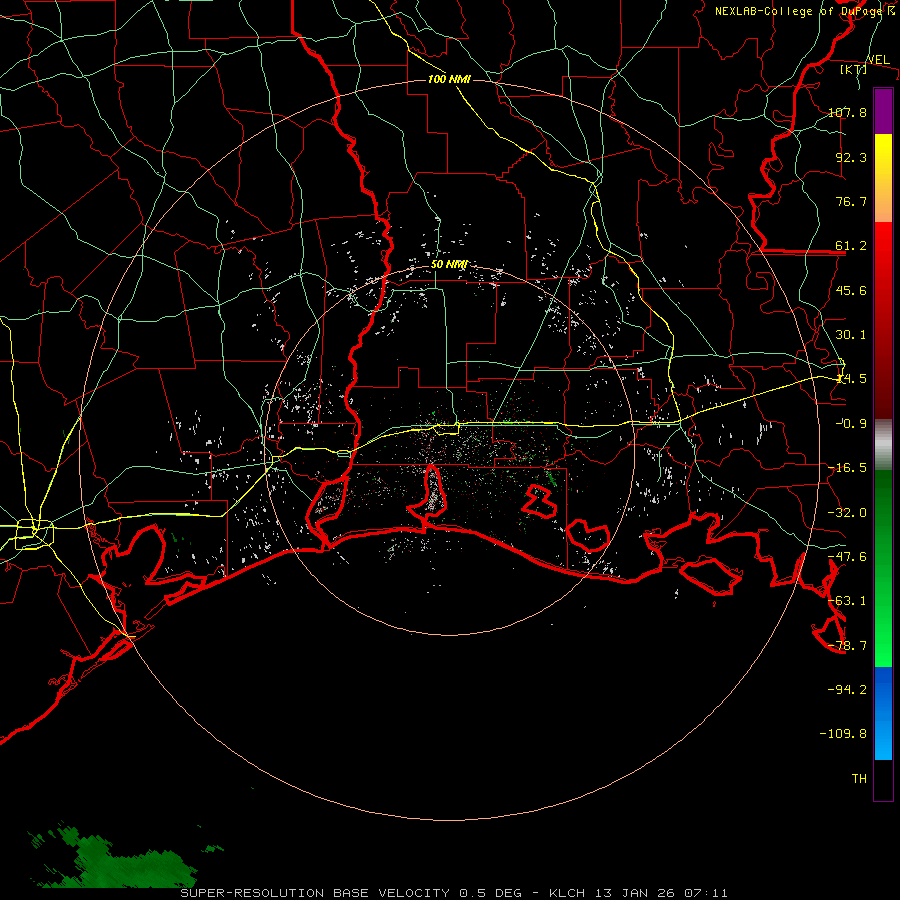Click the 107.8 velocity scale value
Image resolution: width=900 pixels, height=900 pixels.
847,112
